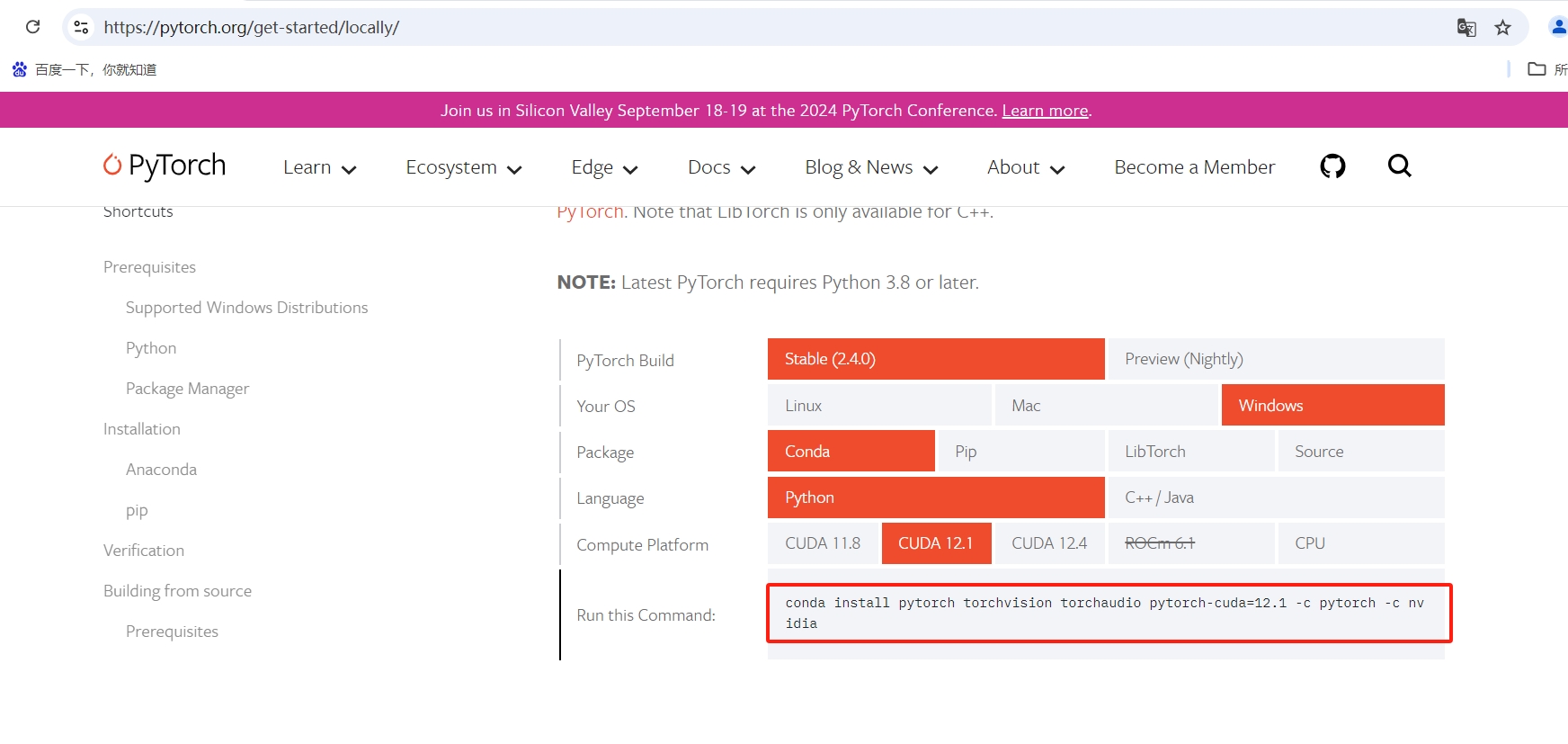
Task: Choose Linux as your OS
Action: 879,405
